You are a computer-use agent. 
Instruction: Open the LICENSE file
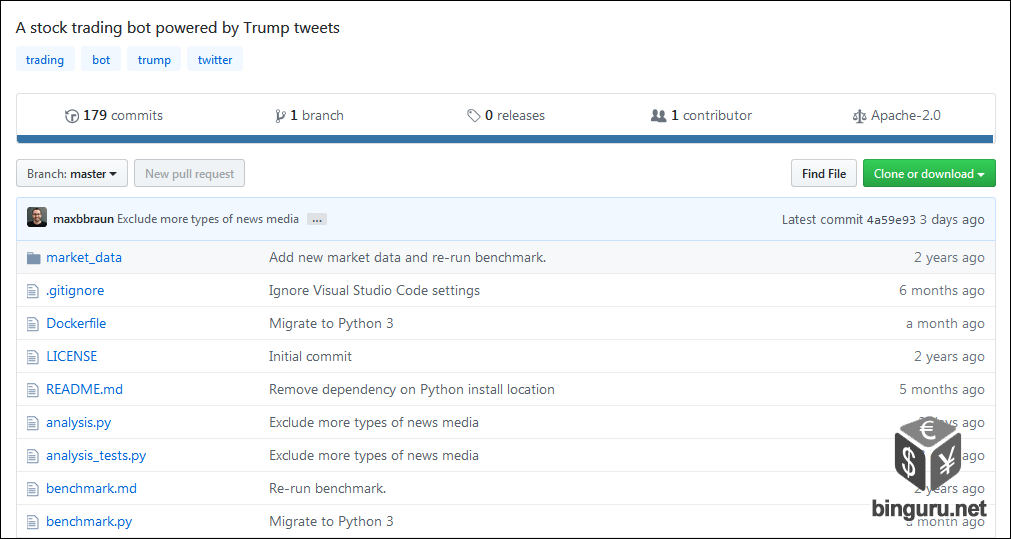coord(72,356)
